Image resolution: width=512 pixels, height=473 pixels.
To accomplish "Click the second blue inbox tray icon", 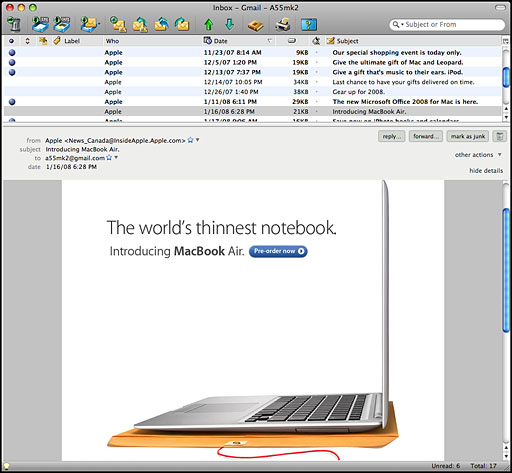I will coord(62,24).
